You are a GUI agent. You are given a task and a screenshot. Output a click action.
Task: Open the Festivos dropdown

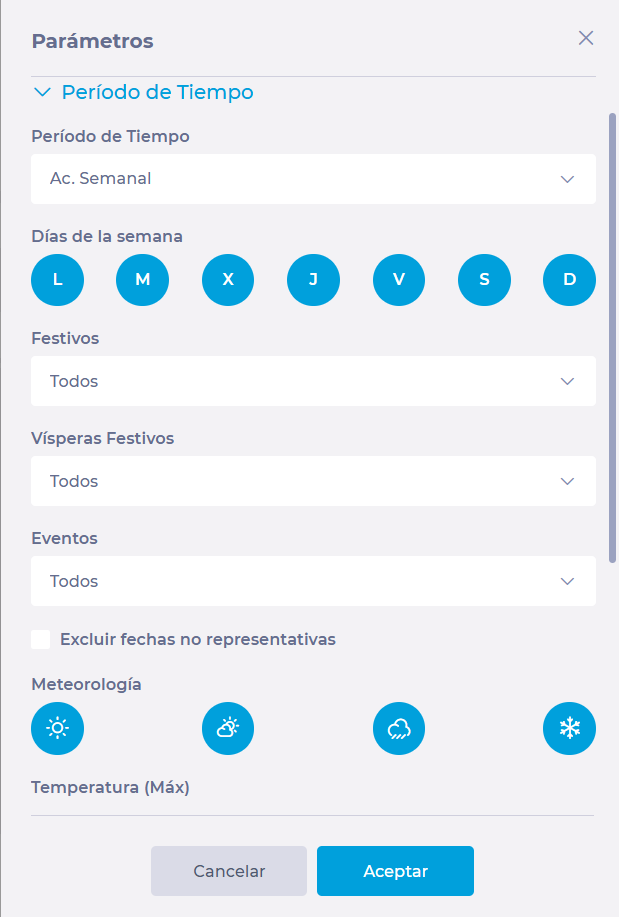[x=313, y=381]
